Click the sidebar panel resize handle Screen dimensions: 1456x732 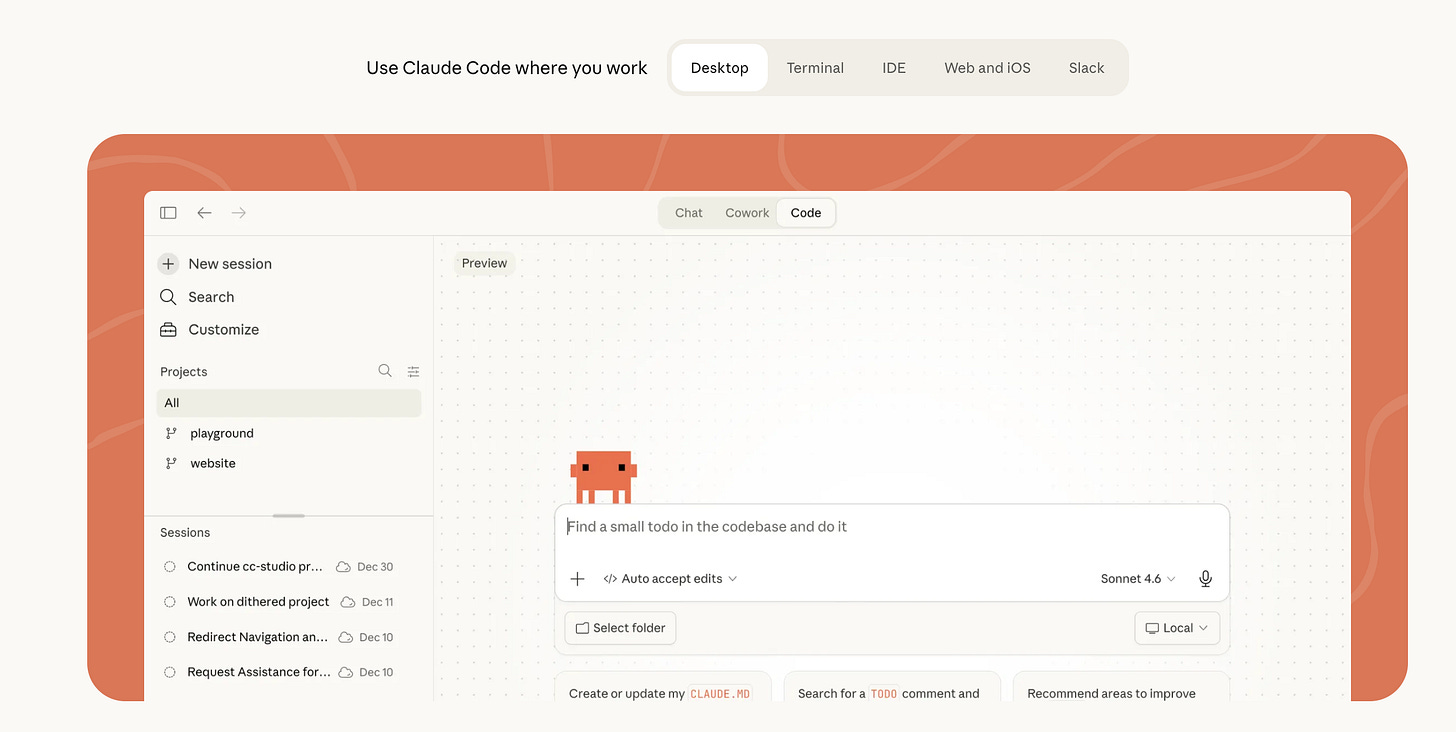coord(289,516)
